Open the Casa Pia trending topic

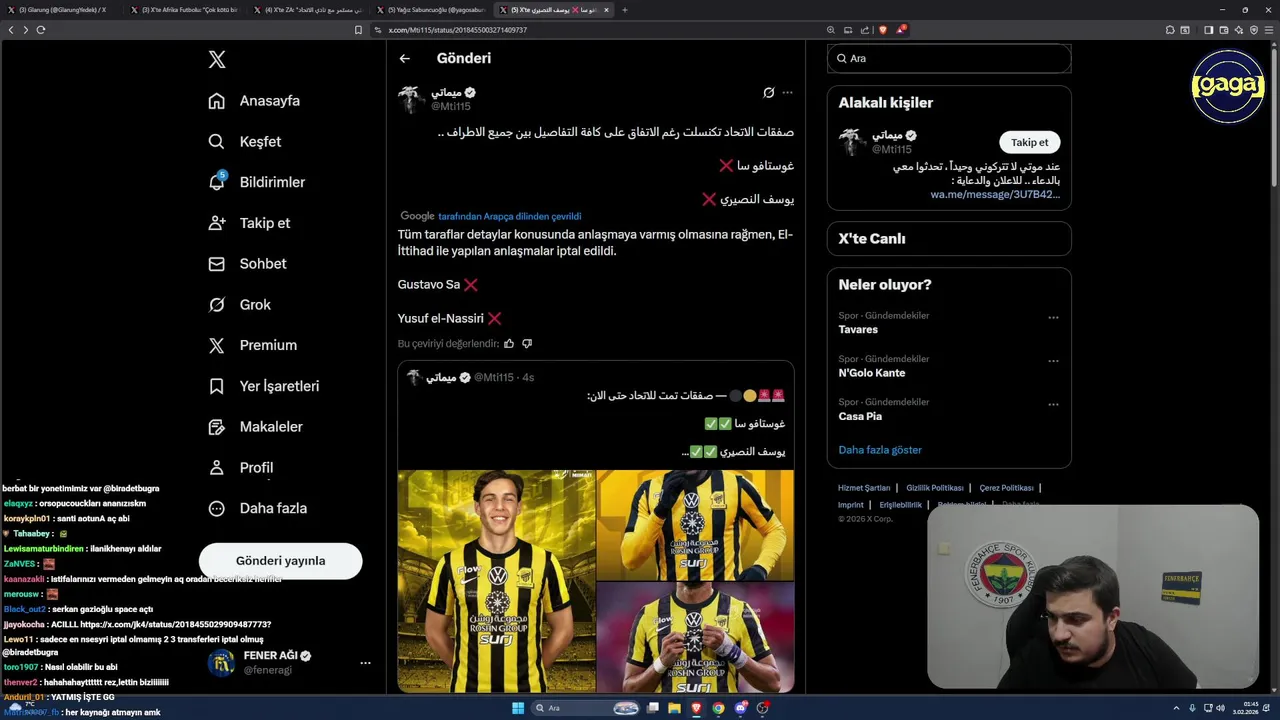coord(860,416)
